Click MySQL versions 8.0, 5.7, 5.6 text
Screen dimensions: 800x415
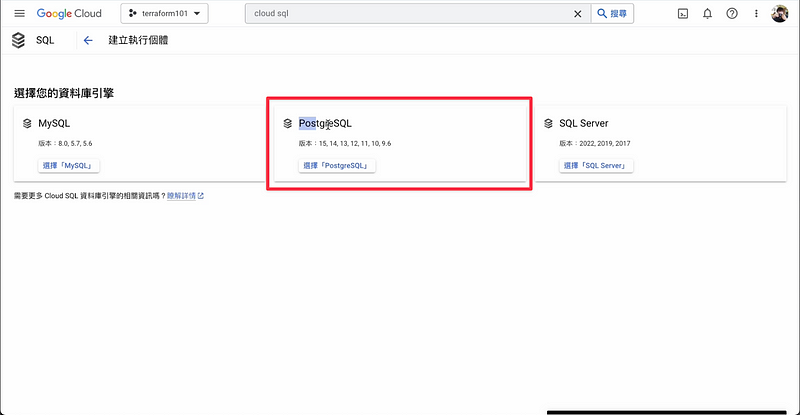pyautogui.click(x=65, y=143)
